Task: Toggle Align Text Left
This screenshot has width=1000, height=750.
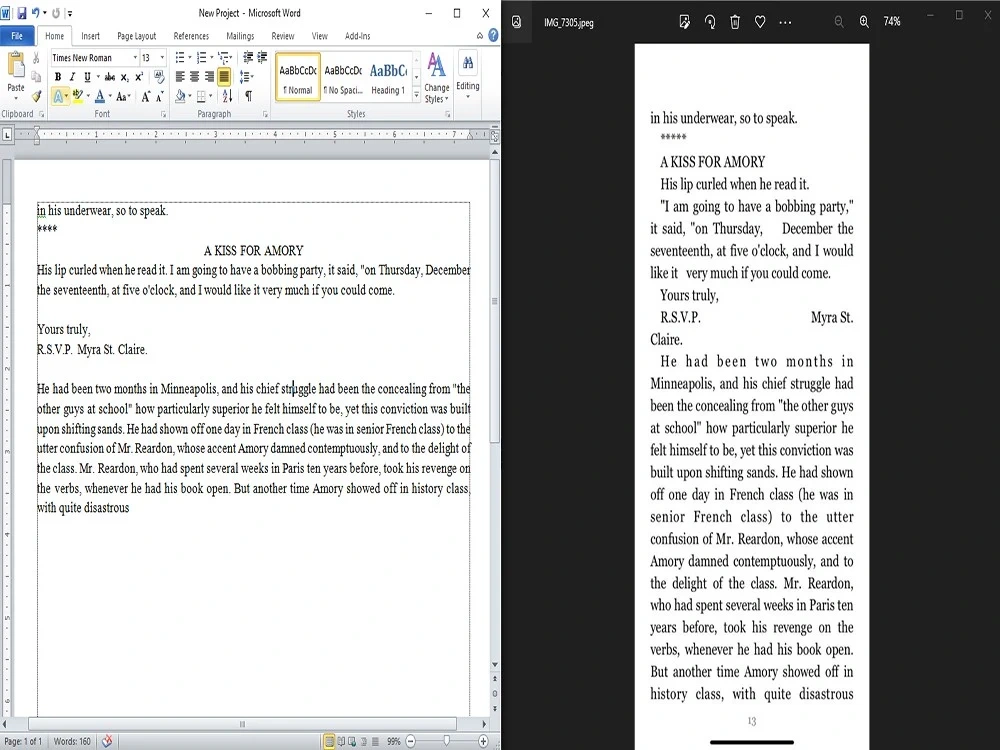Action: point(180,77)
